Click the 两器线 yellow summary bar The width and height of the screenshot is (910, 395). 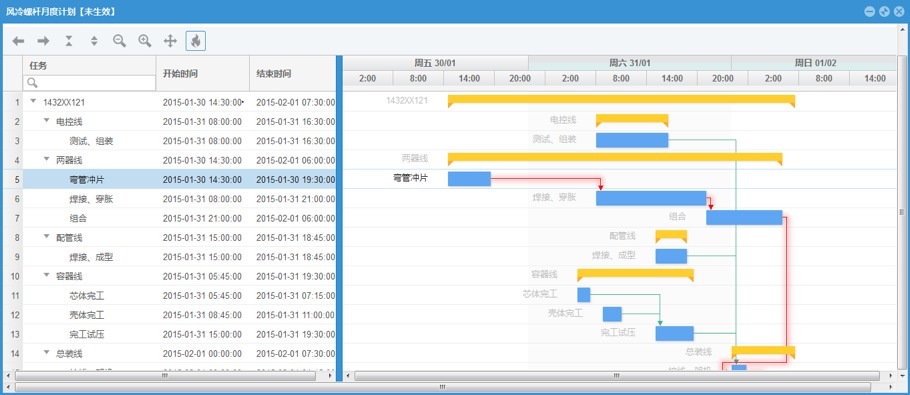coord(615,159)
